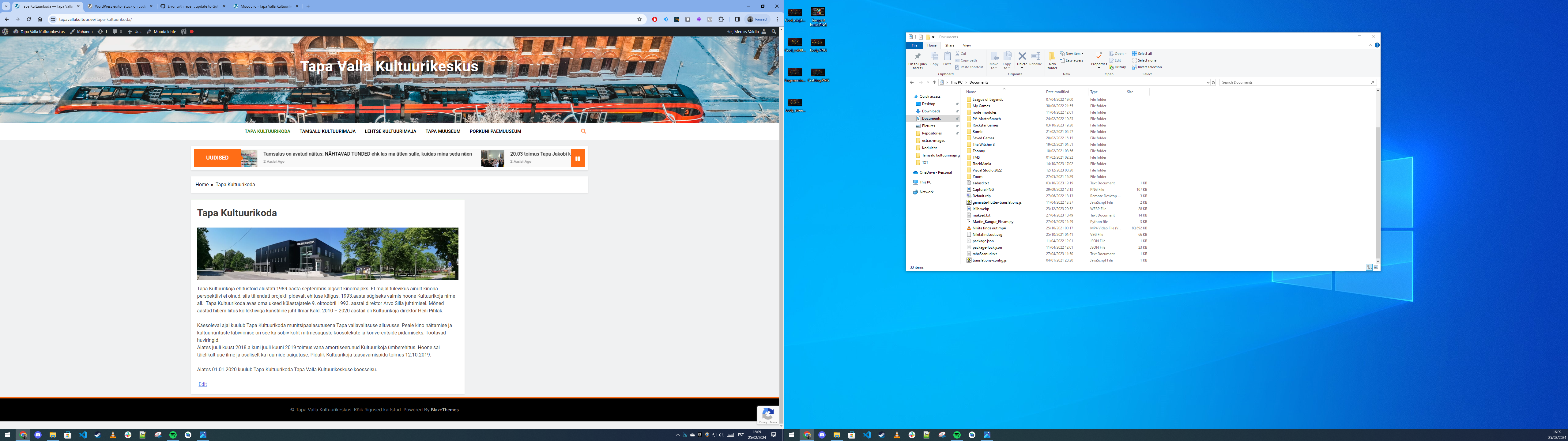Open Chrome Extensions puzzle icon
The width and height of the screenshot is (1568, 441).
pyautogui.click(x=721, y=20)
